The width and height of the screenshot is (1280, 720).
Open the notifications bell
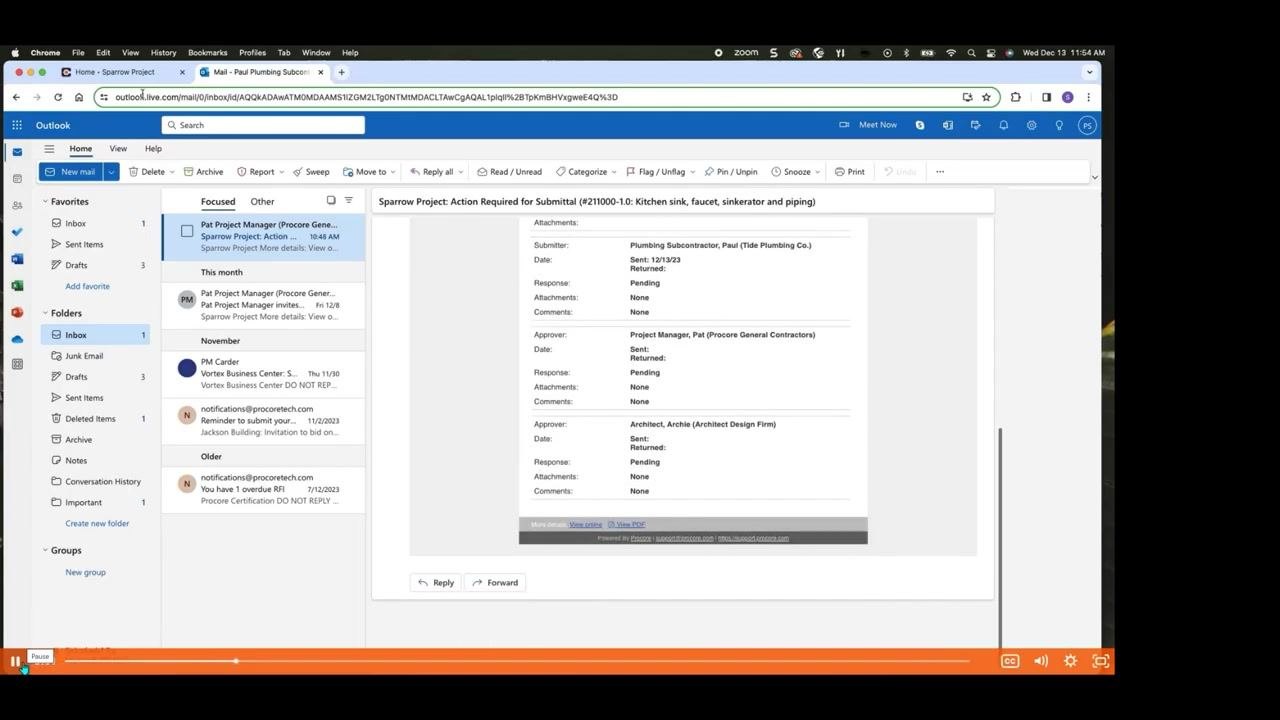pyautogui.click(x=1003, y=125)
